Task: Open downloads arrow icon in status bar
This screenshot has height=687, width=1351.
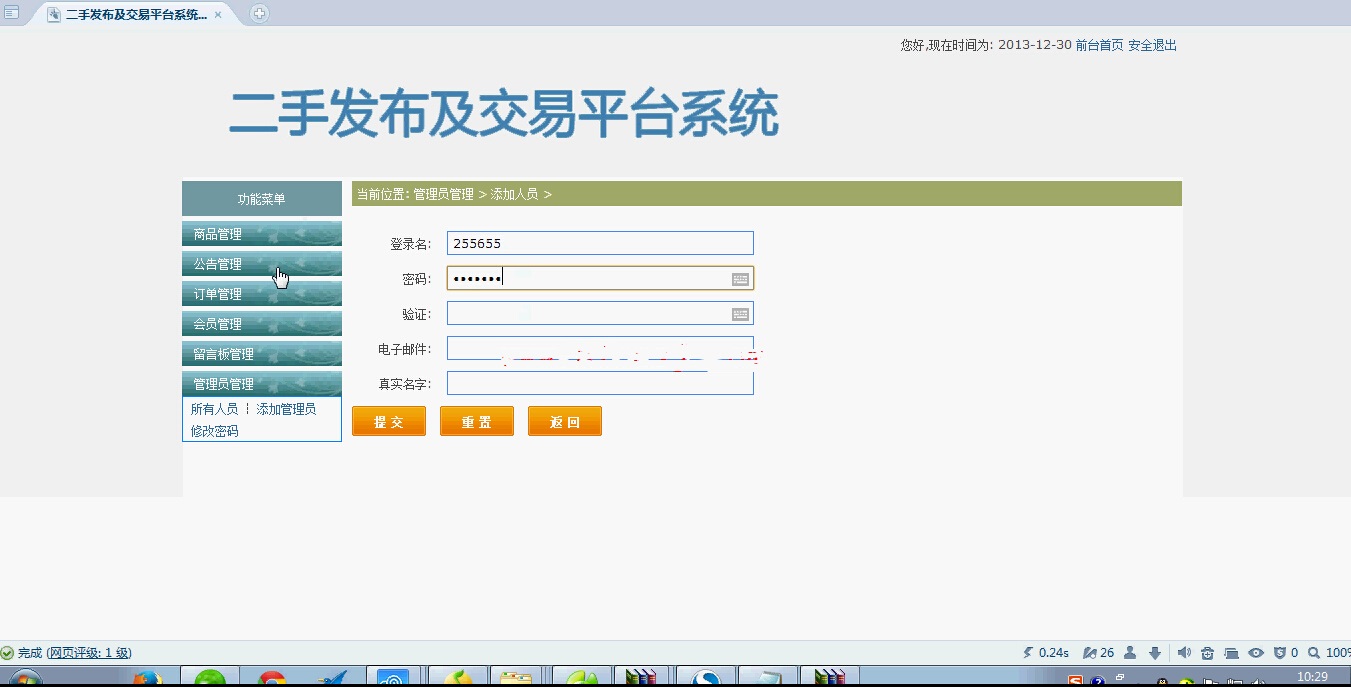Action: click(1155, 653)
